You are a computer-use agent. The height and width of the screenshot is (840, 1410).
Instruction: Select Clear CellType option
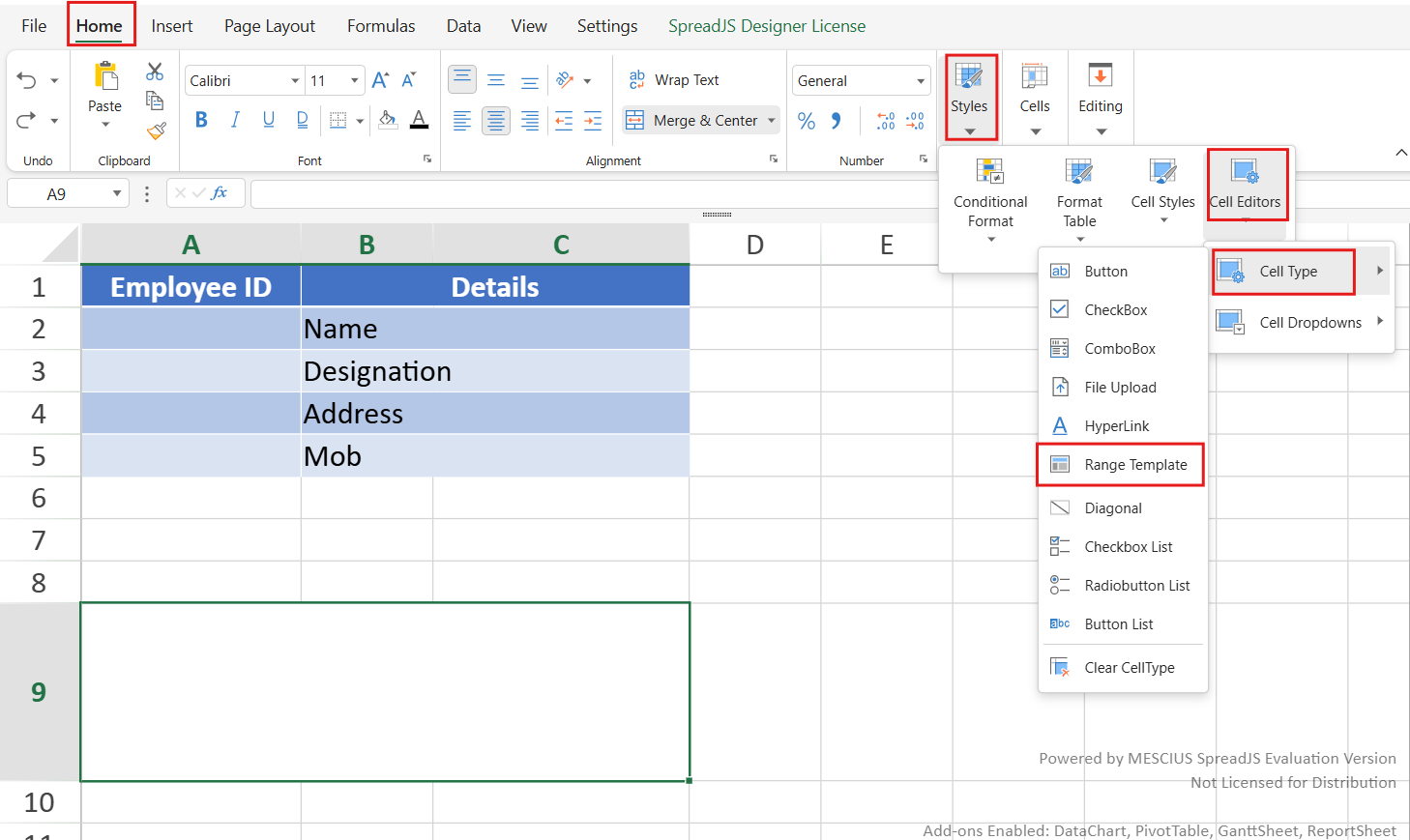point(1123,668)
